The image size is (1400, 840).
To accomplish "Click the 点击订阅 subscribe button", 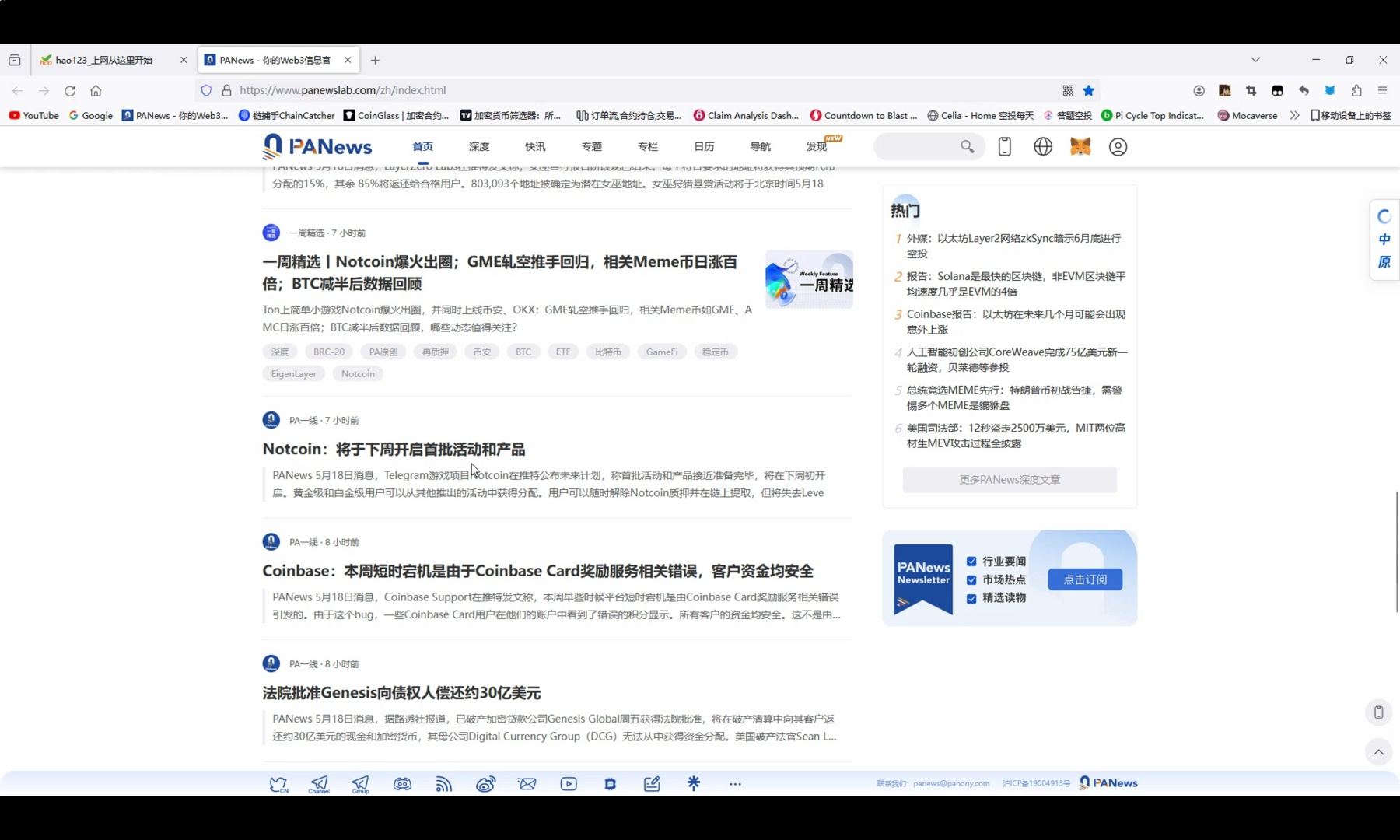I will coord(1085,579).
